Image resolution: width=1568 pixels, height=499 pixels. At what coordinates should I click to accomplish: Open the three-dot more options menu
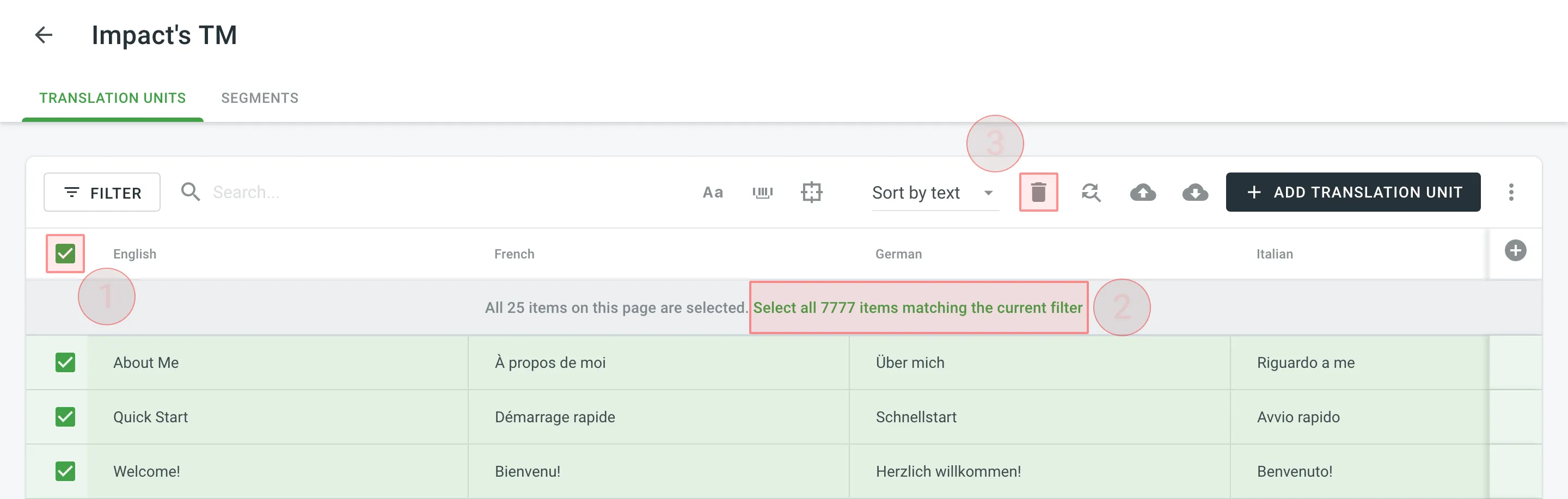click(1511, 192)
